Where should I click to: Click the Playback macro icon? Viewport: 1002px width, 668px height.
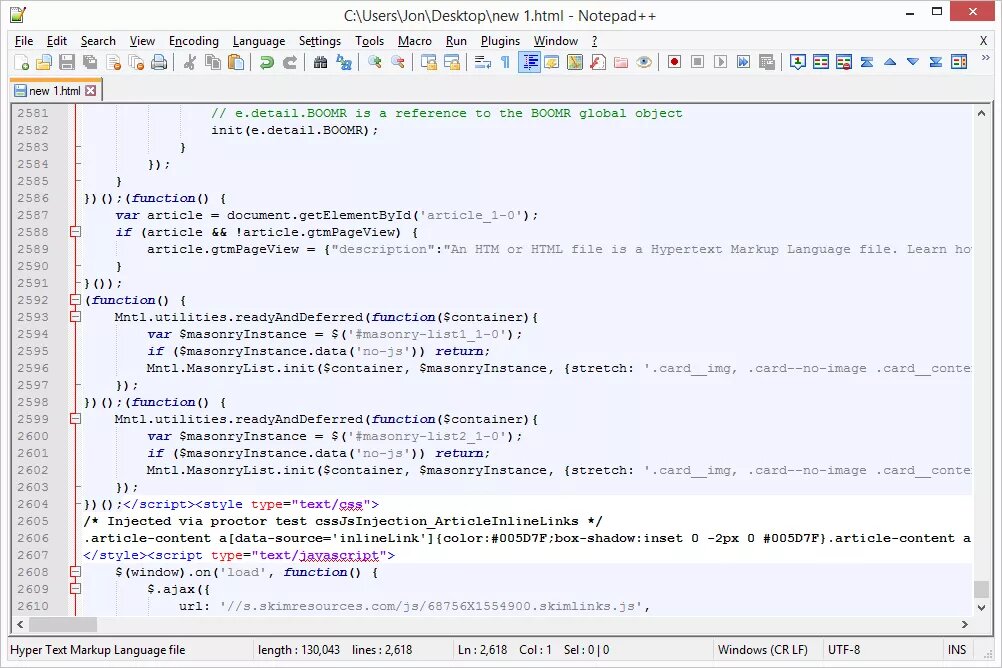(x=720, y=62)
